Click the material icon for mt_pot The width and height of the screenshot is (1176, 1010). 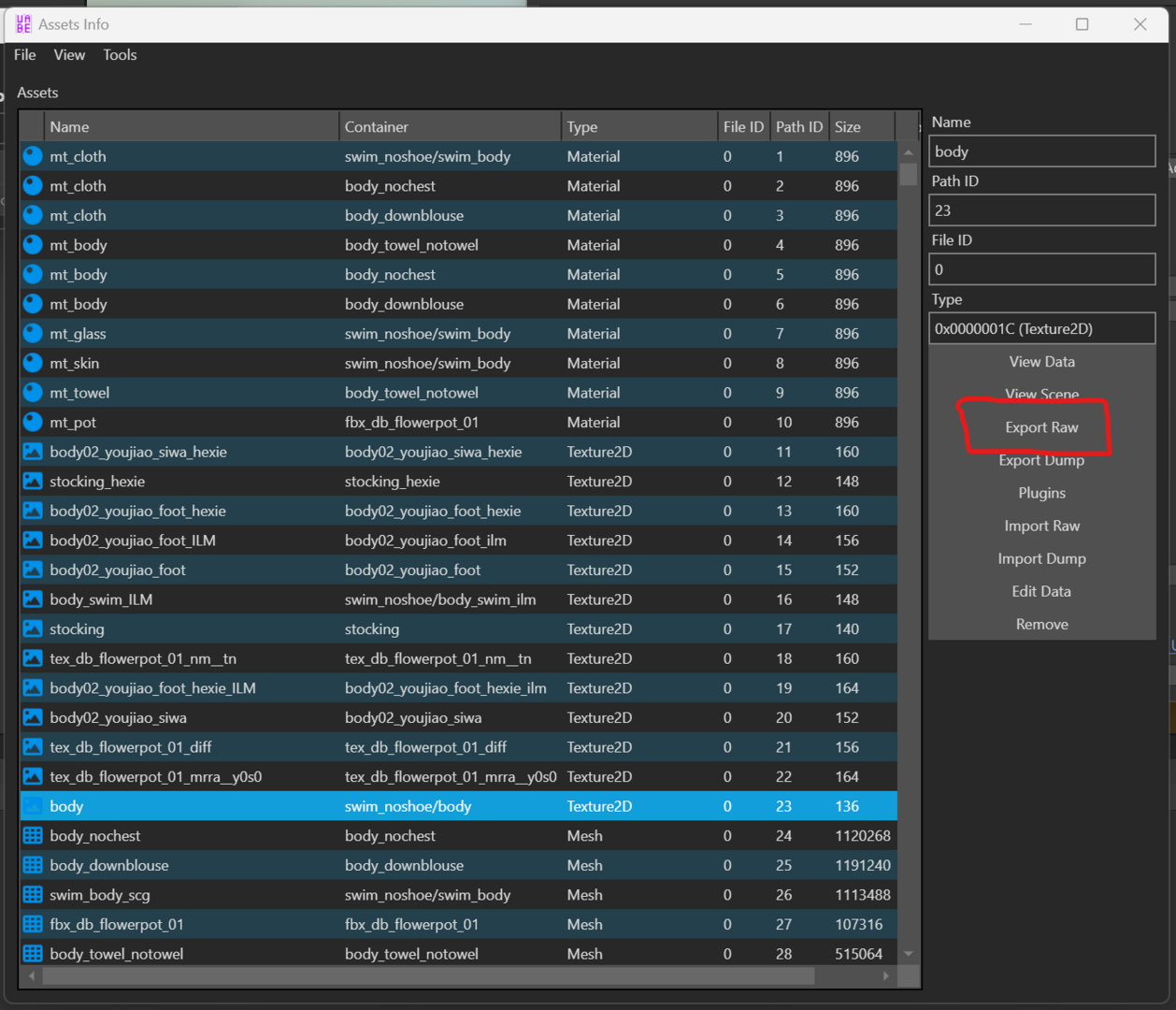(x=33, y=423)
